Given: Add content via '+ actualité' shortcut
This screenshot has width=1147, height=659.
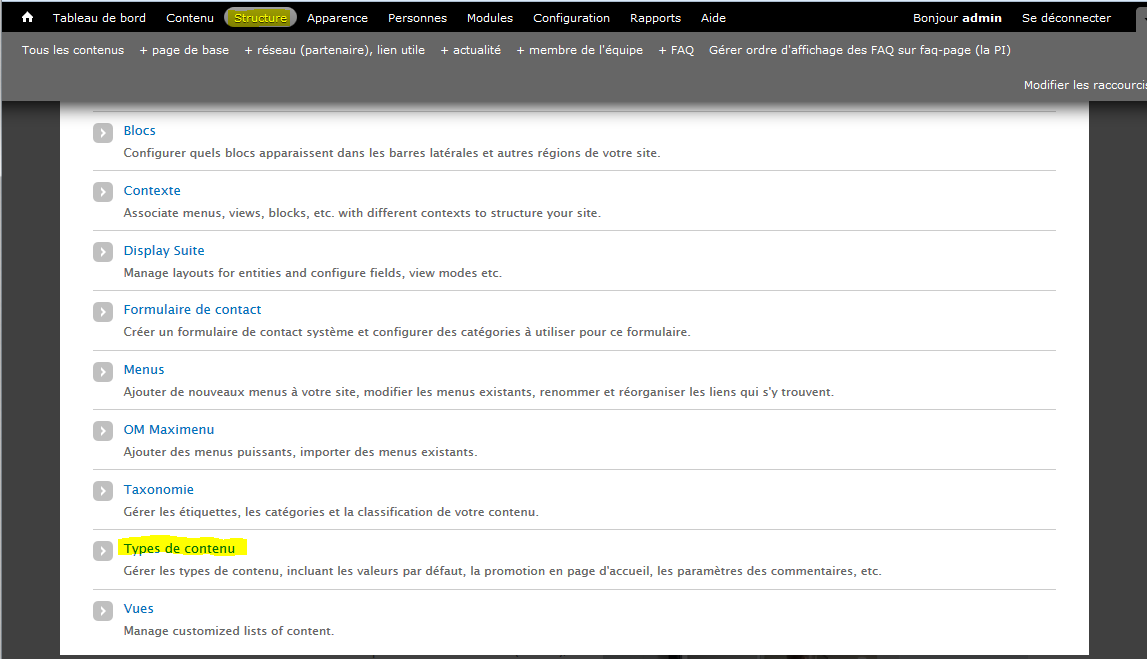Looking at the screenshot, I should (x=470, y=50).
